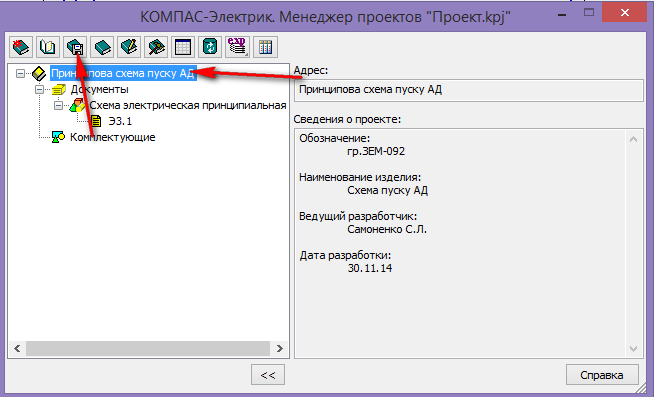Click project info scrollbar down arrow
The height and width of the screenshot is (397, 654).
[x=633, y=348]
